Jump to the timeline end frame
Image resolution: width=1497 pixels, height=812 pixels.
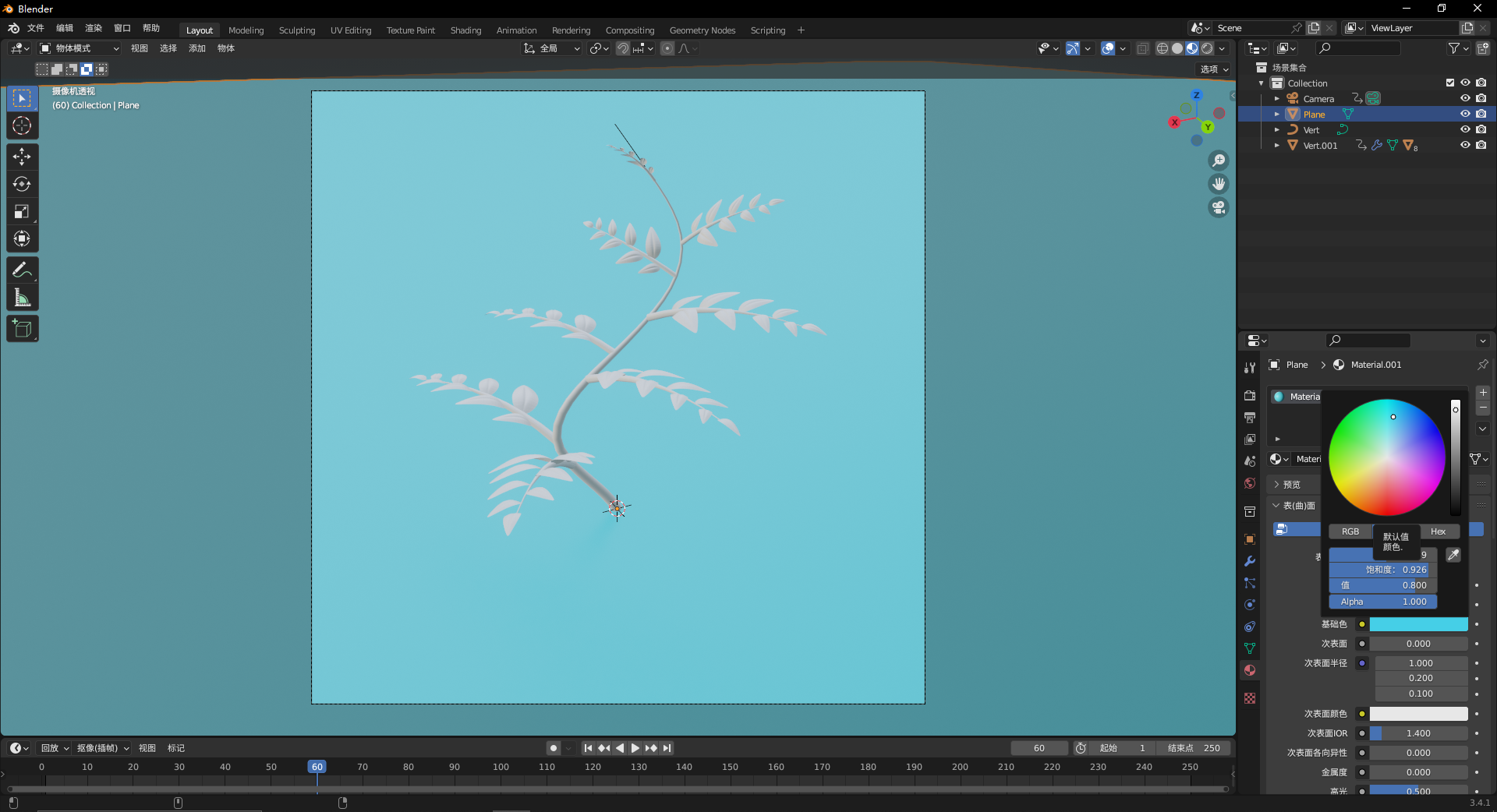tap(667, 748)
